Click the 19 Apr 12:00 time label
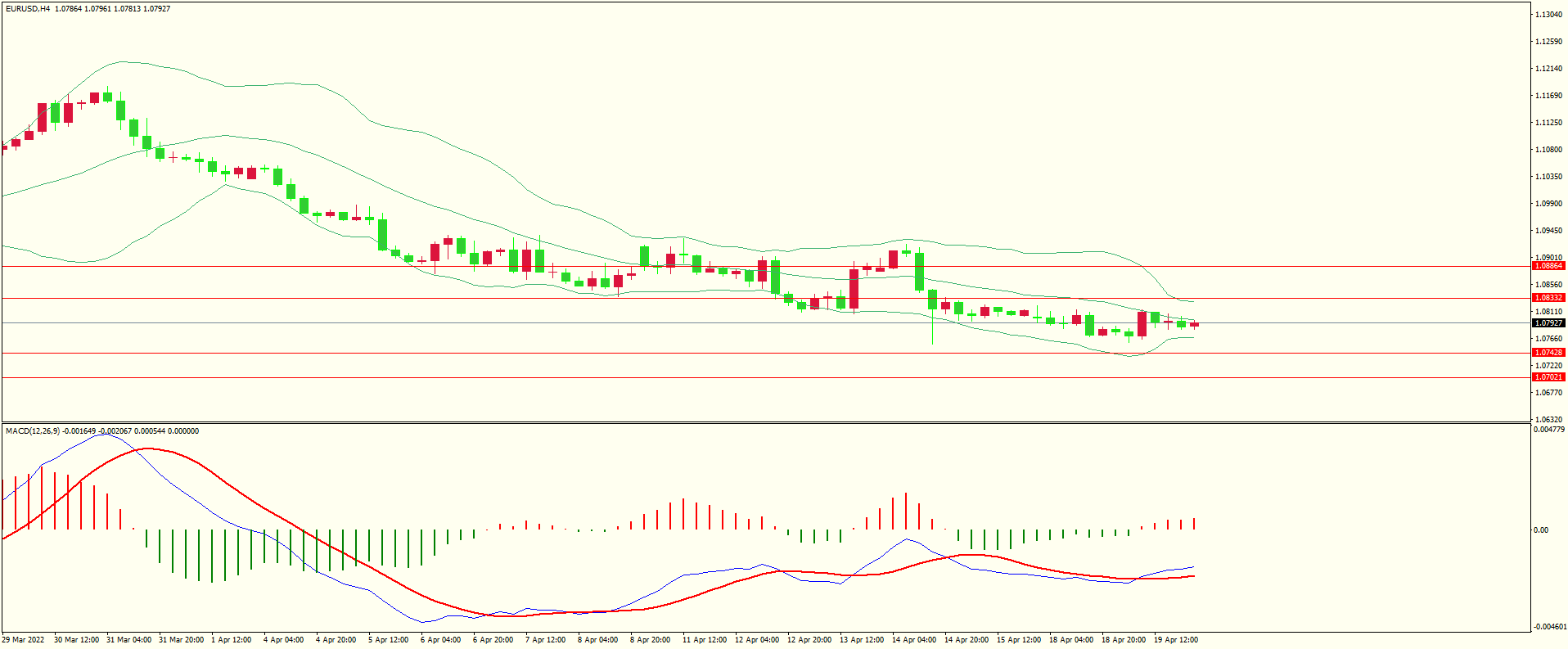 (1176, 640)
